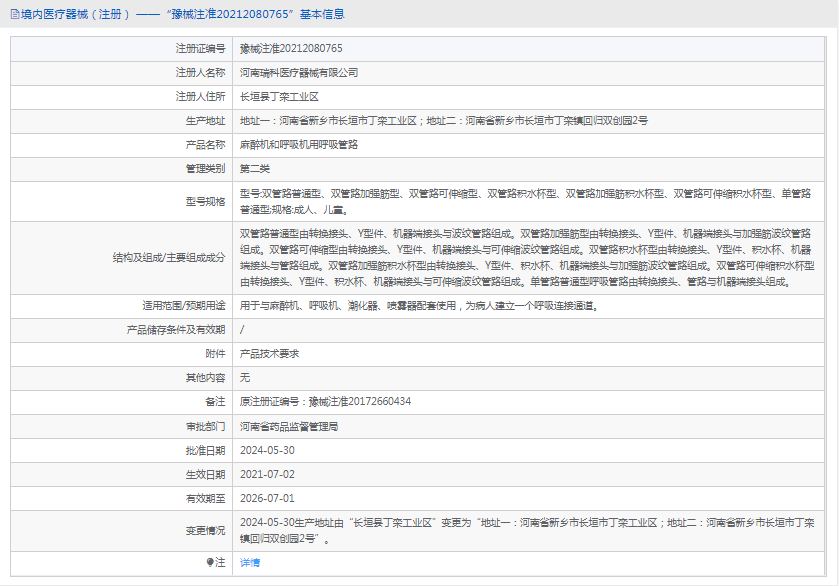Viewport: 839px width, 586px height.
Task: Select model spec text starting 型号:双管路普通型
Action: tap(525, 202)
